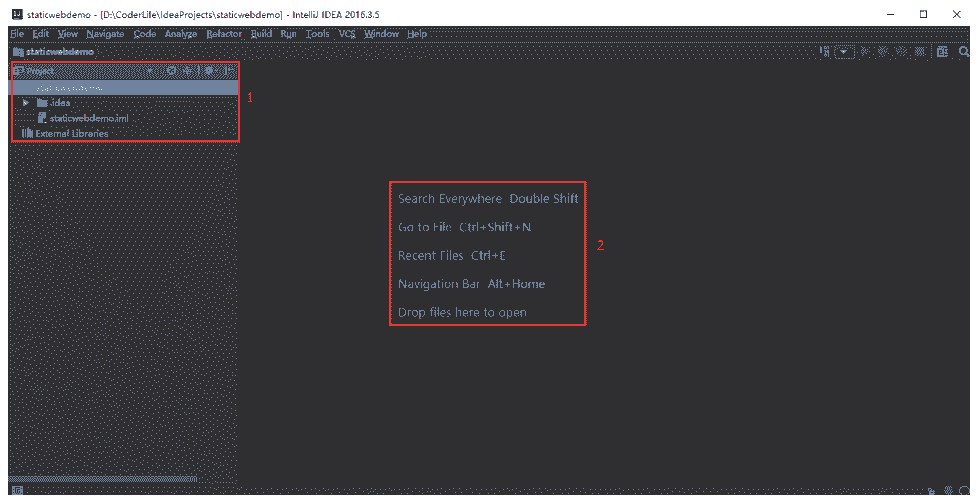Click the Search Everywhere magnifier icon

point(963,51)
